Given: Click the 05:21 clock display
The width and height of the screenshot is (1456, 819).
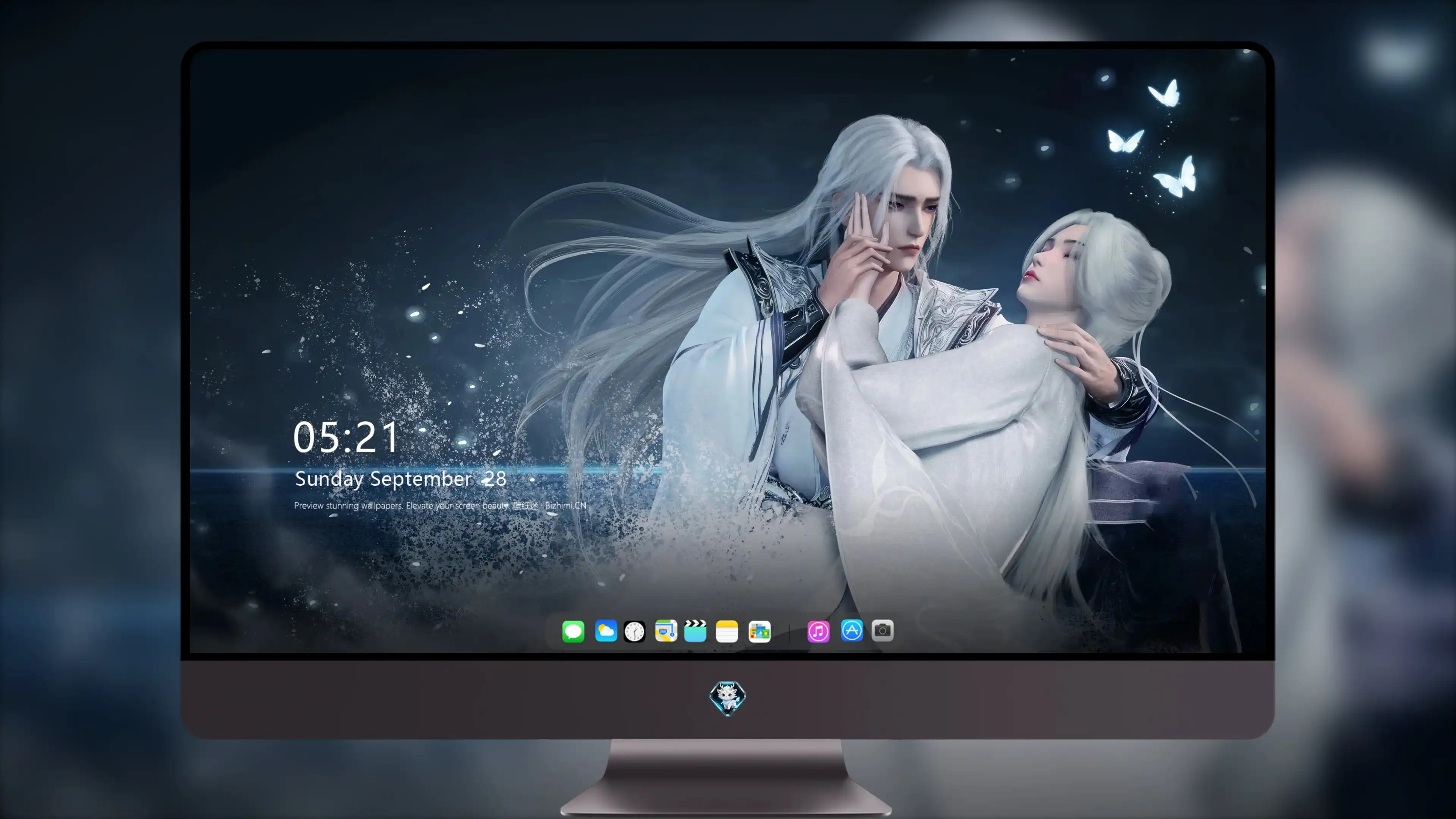Looking at the screenshot, I should coord(346,437).
